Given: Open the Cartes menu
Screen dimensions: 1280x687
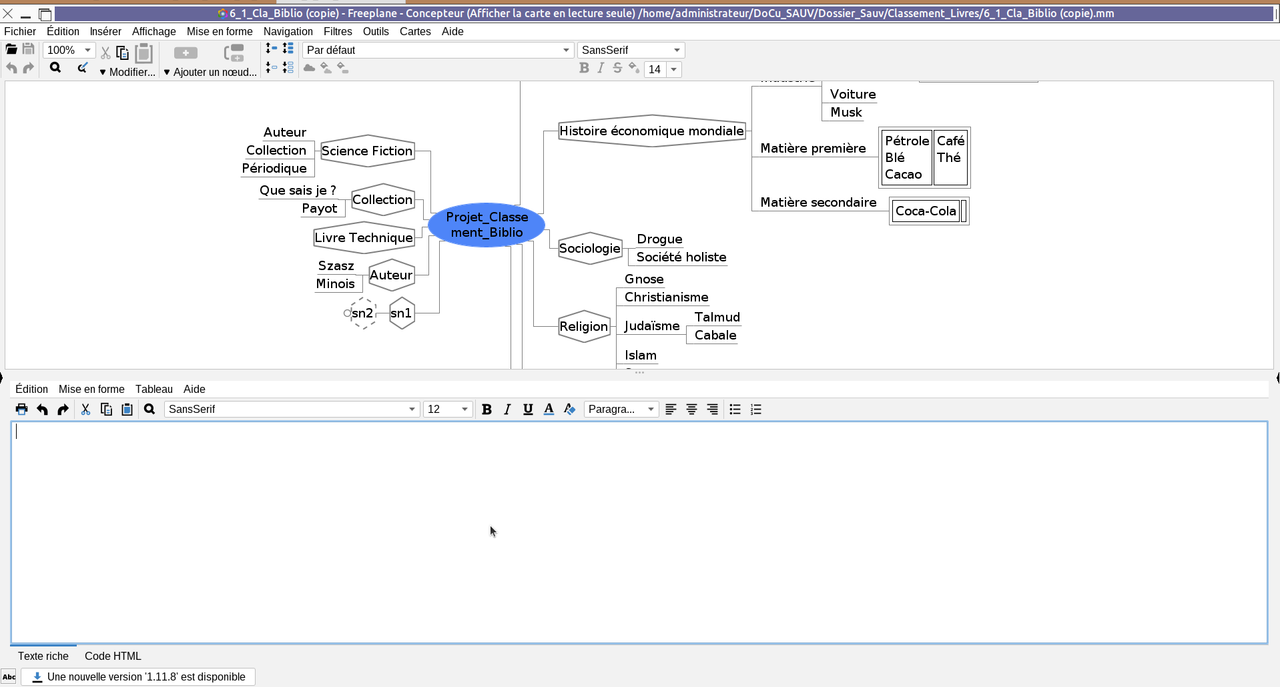Looking at the screenshot, I should (x=415, y=31).
